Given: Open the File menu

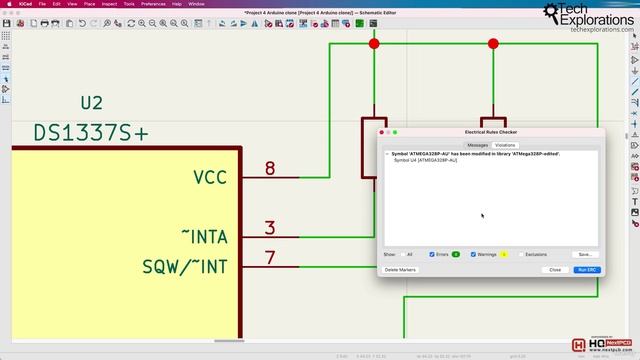Looking at the screenshot, I should pyautogui.click(x=42, y=4).
